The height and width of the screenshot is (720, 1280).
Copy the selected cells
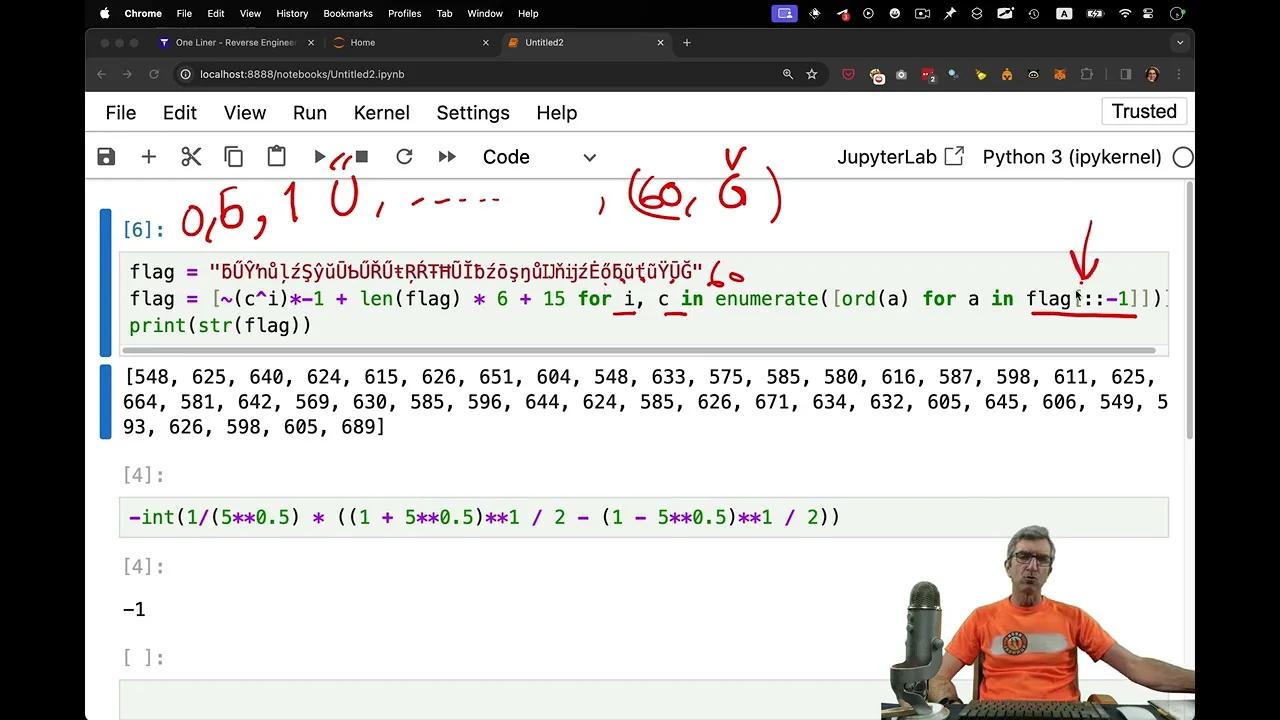click(x=233, y=156)
